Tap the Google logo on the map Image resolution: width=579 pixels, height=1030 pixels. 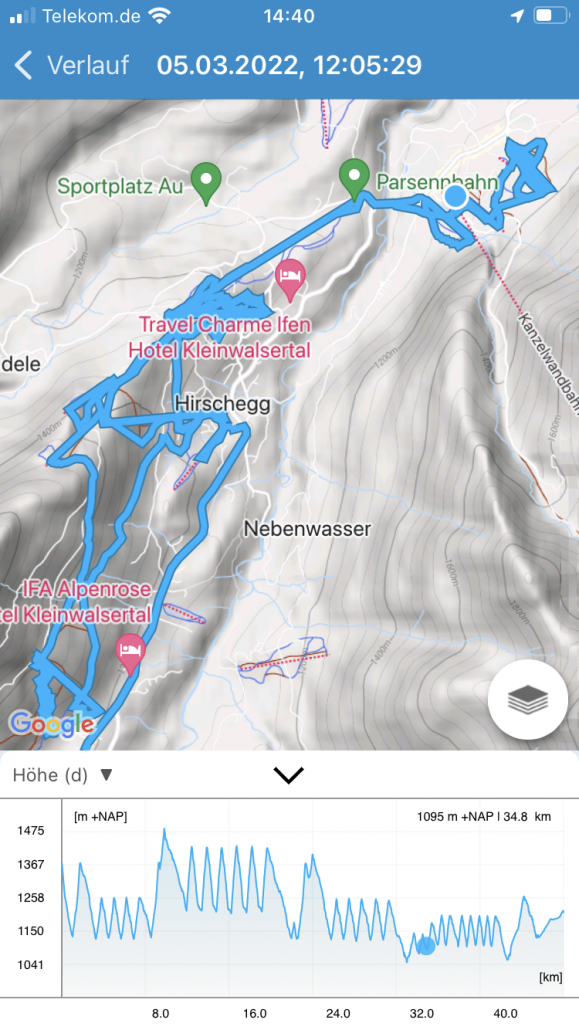pos(51,724)
